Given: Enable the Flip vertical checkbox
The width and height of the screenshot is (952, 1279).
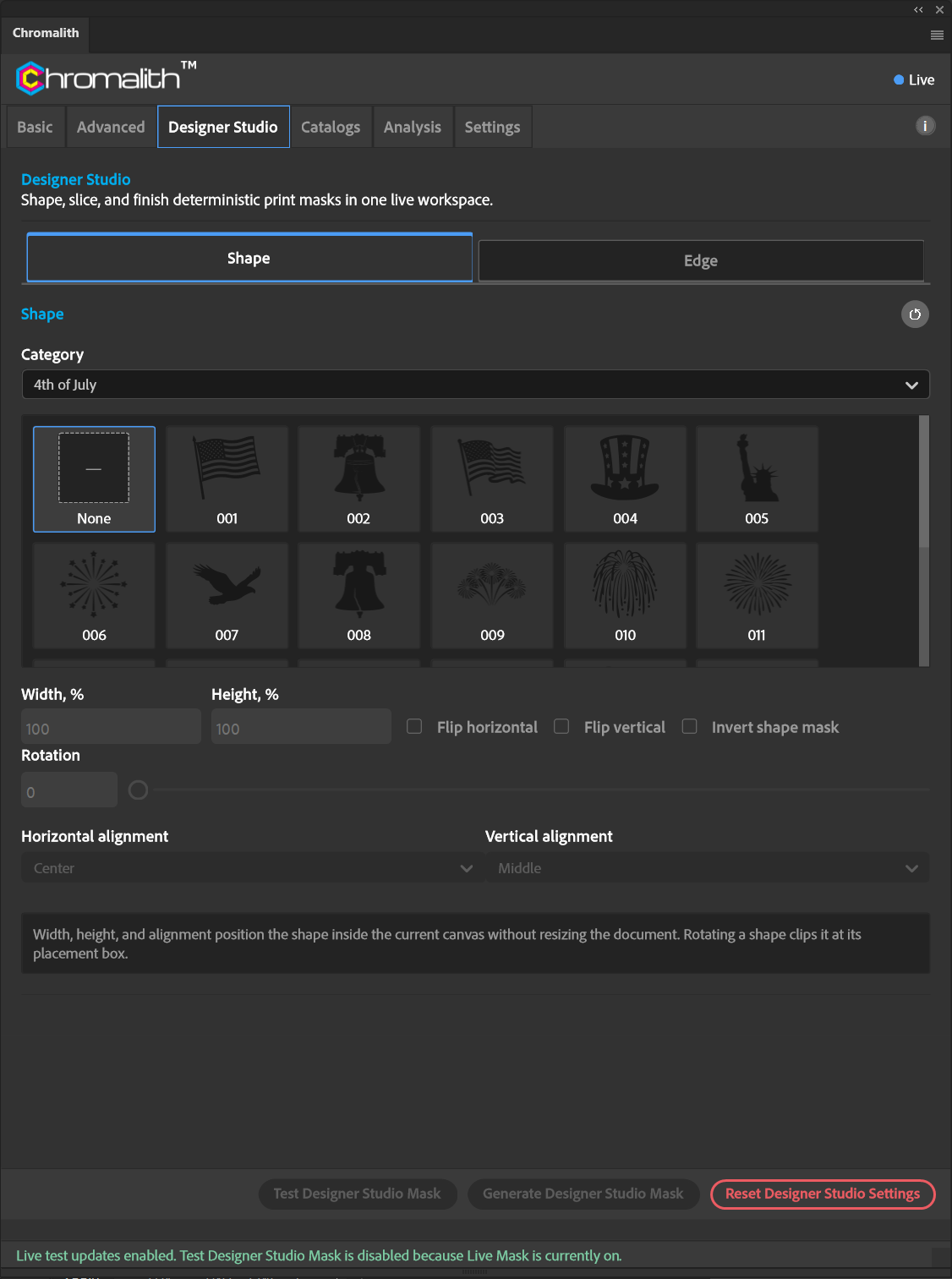Looking at the screenshot, I should click(x=561, y=727).
